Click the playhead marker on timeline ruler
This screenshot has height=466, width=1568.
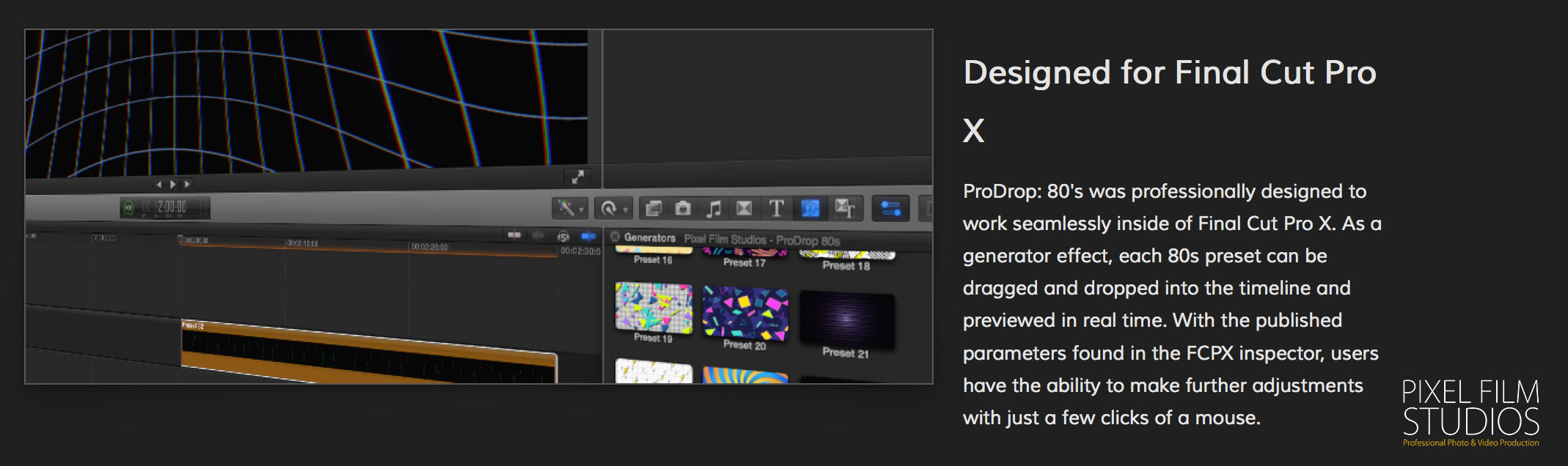point(180,239)
